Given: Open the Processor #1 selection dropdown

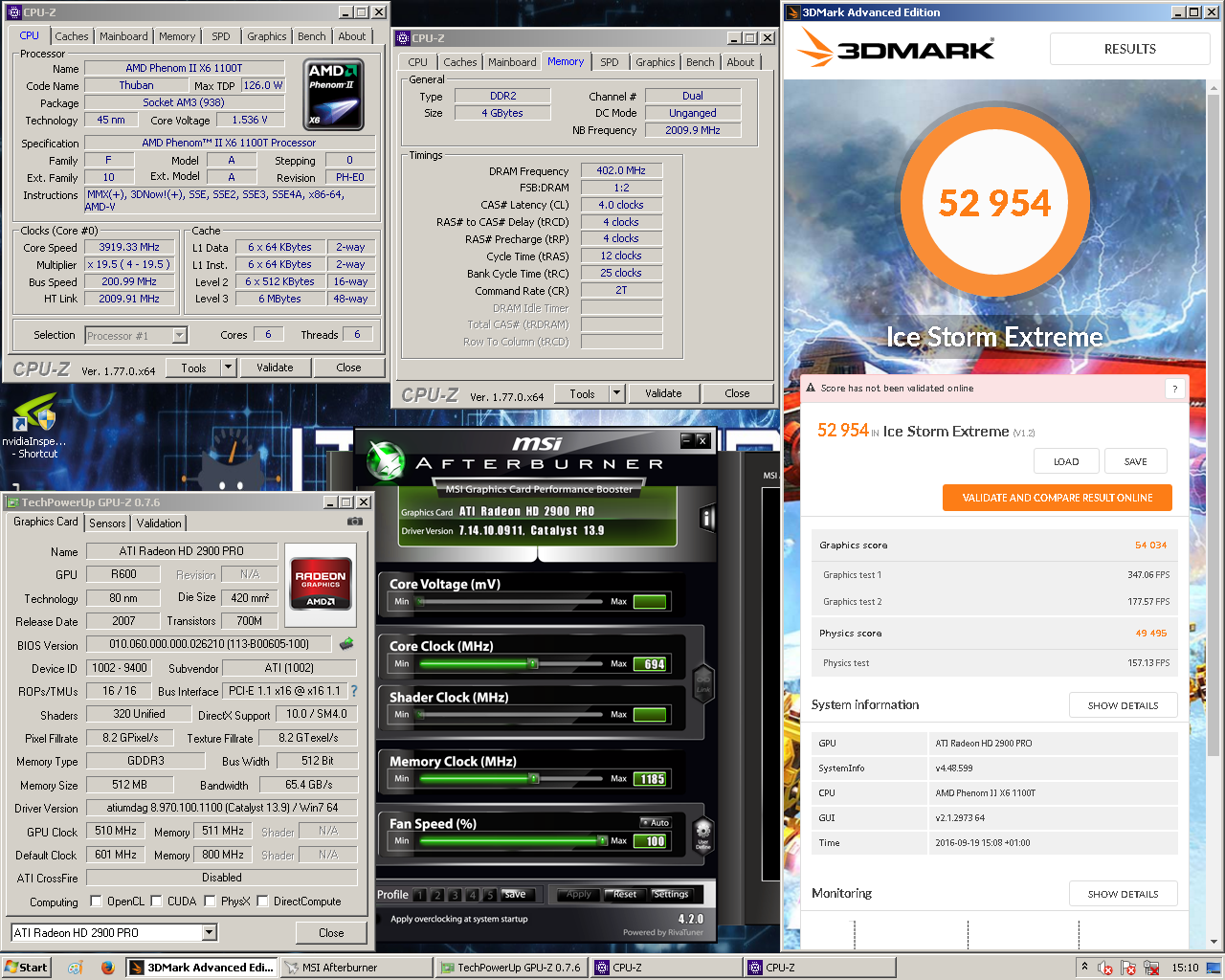Looking at the screenshot, I should tap(179, 335).
